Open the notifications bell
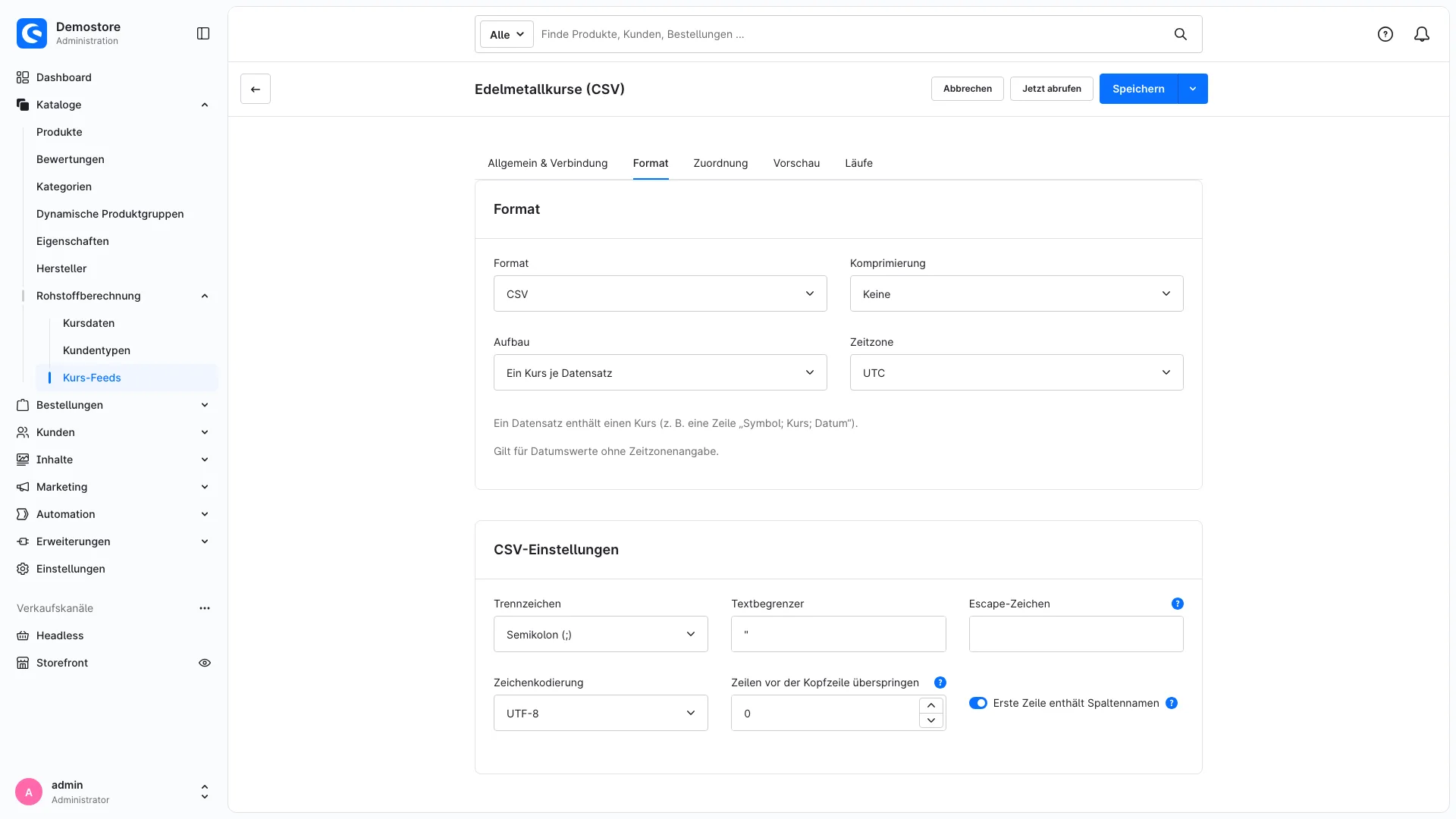This screenshot has width=1456, height=819. pyautogui.click(x=1422, y=34)
